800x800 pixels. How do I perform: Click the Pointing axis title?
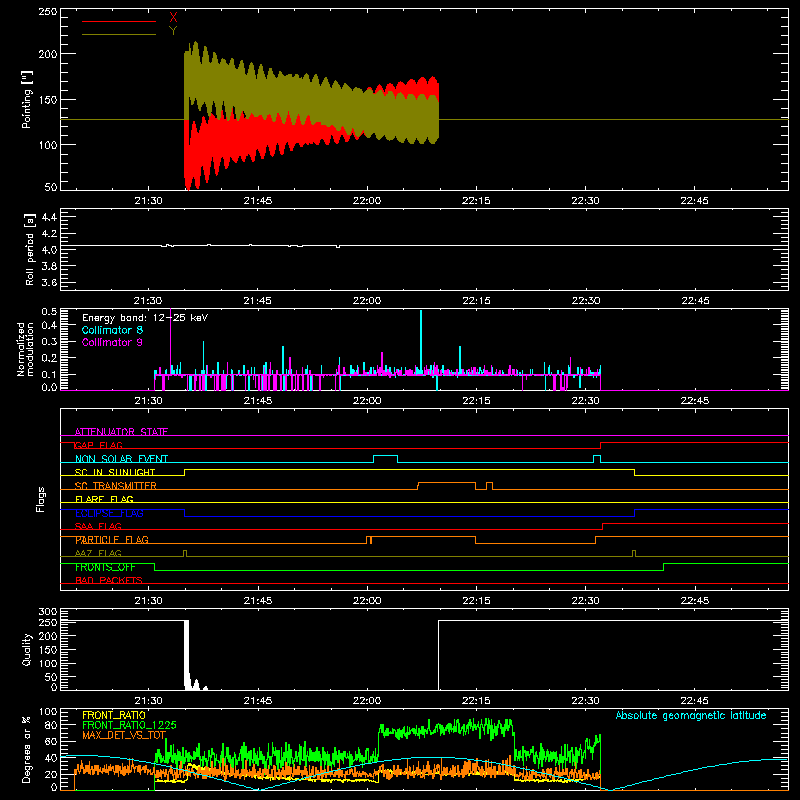pyautogui.click(x=27, y=99)
